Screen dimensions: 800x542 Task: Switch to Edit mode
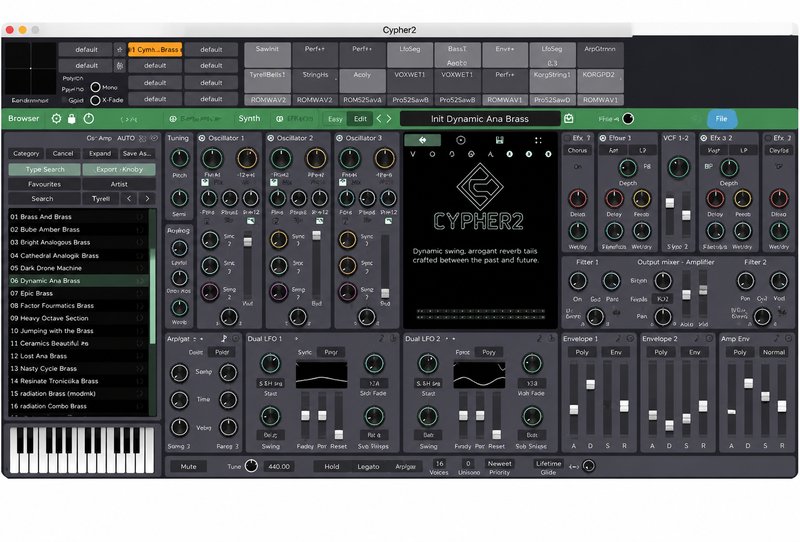360,119
